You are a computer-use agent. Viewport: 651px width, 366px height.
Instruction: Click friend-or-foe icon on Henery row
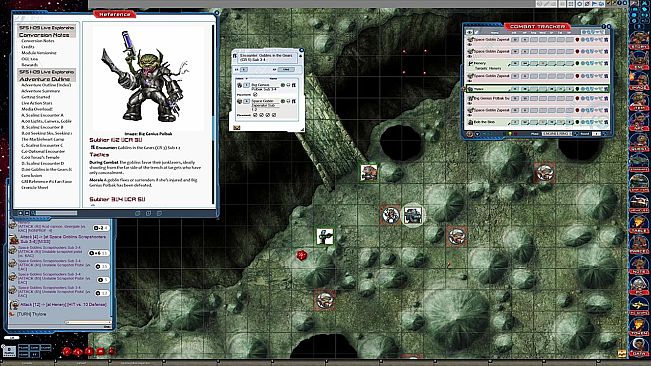tap(577, 63)
